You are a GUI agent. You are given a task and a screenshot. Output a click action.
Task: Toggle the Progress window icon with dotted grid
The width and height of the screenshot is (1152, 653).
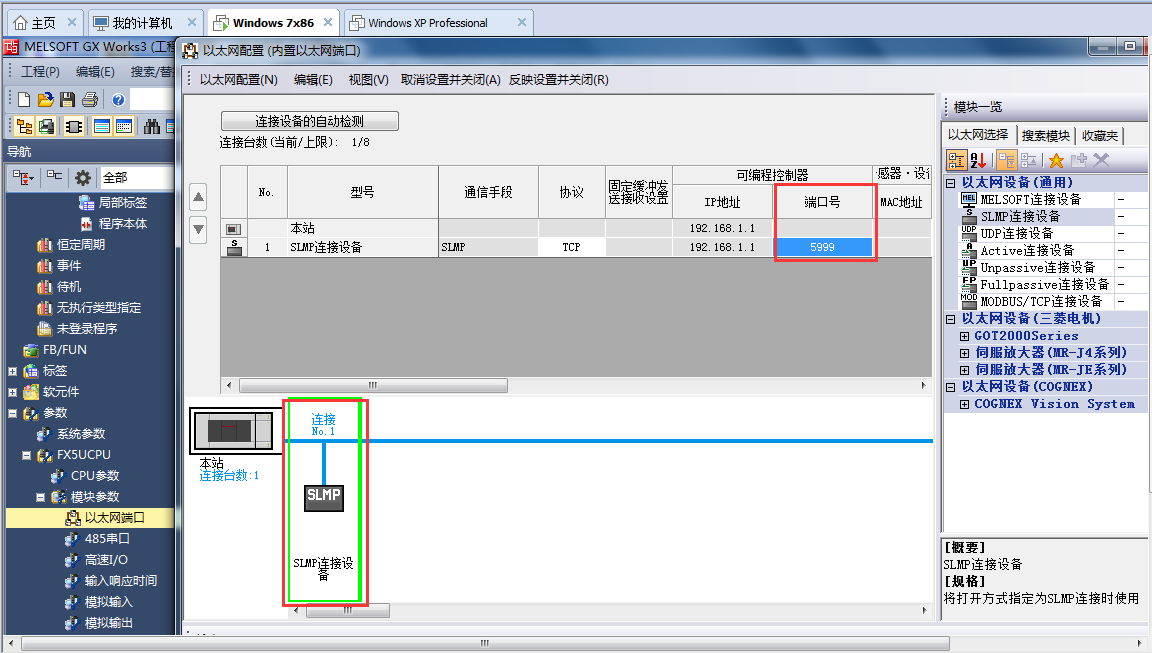click(123, 126)
